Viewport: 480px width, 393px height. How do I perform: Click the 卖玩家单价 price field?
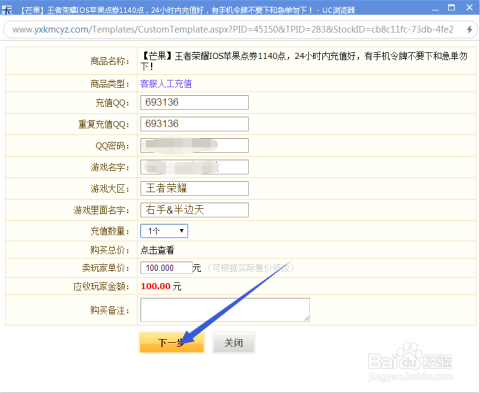tap(166, 268)
